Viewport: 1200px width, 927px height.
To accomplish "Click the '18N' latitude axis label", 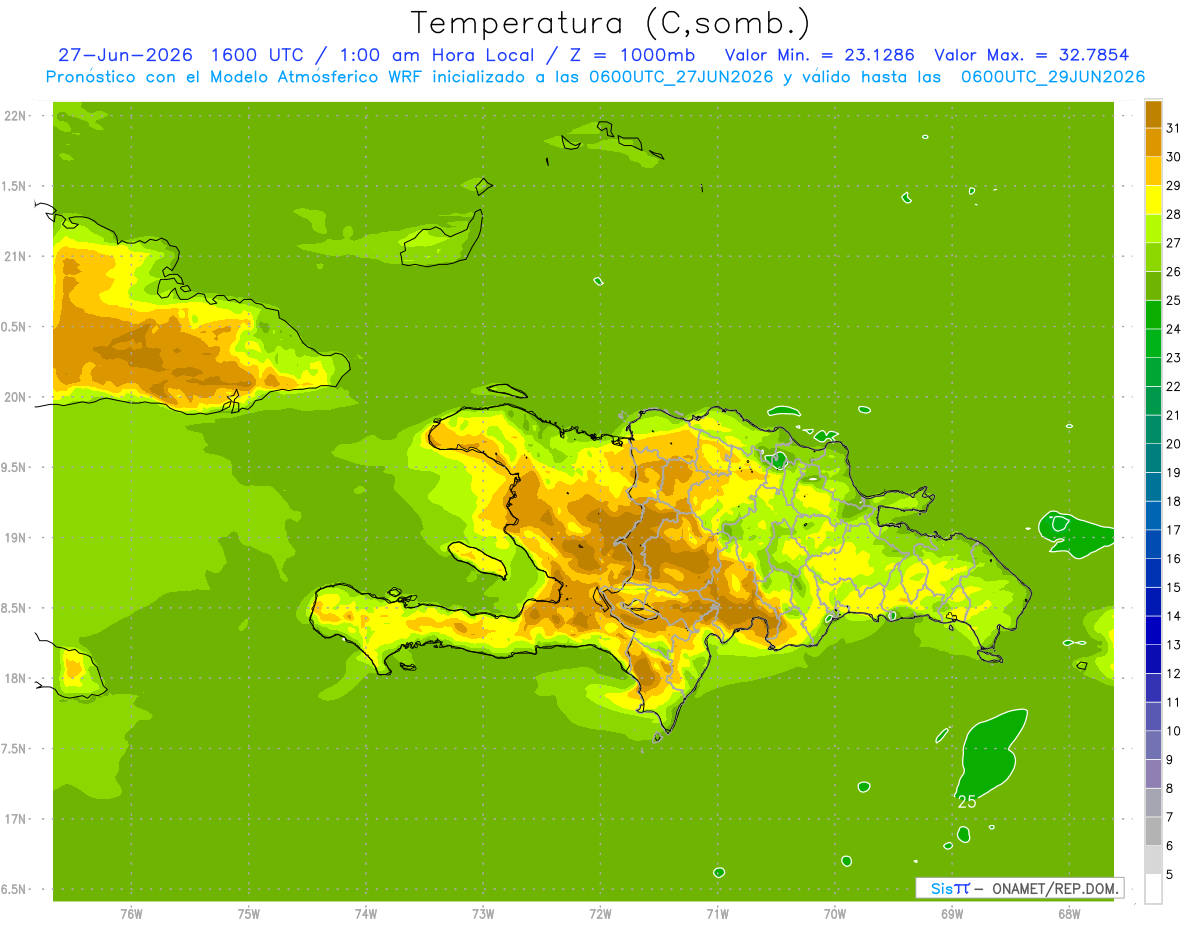I will [17, 678].
